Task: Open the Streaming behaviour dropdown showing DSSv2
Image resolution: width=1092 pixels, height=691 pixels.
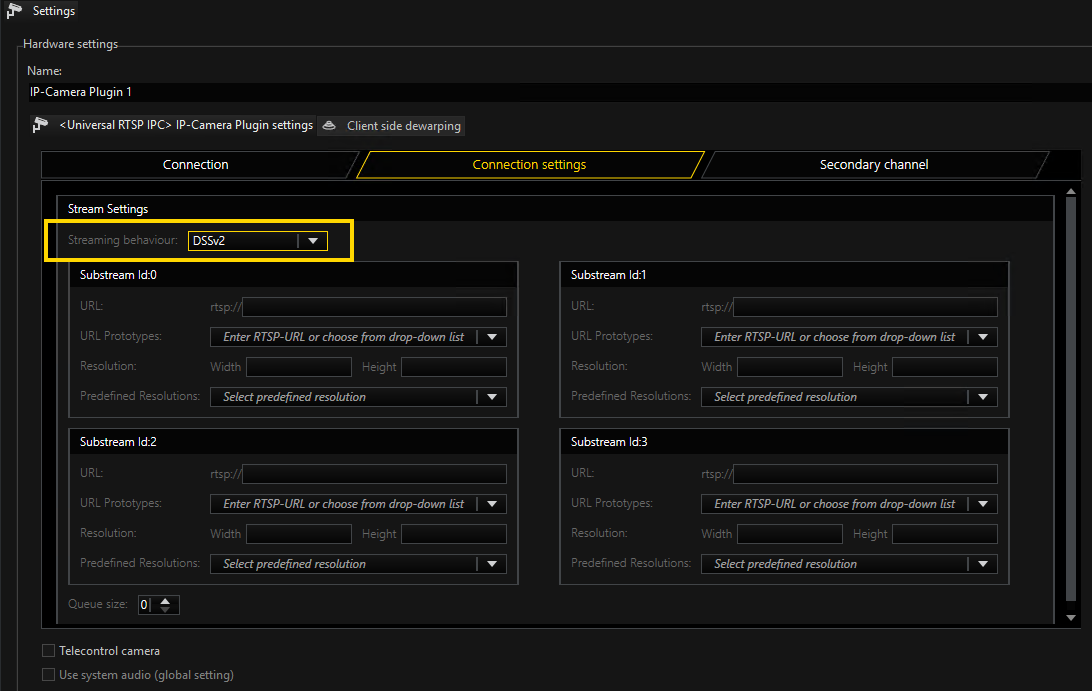Action: tap(314, 240)
